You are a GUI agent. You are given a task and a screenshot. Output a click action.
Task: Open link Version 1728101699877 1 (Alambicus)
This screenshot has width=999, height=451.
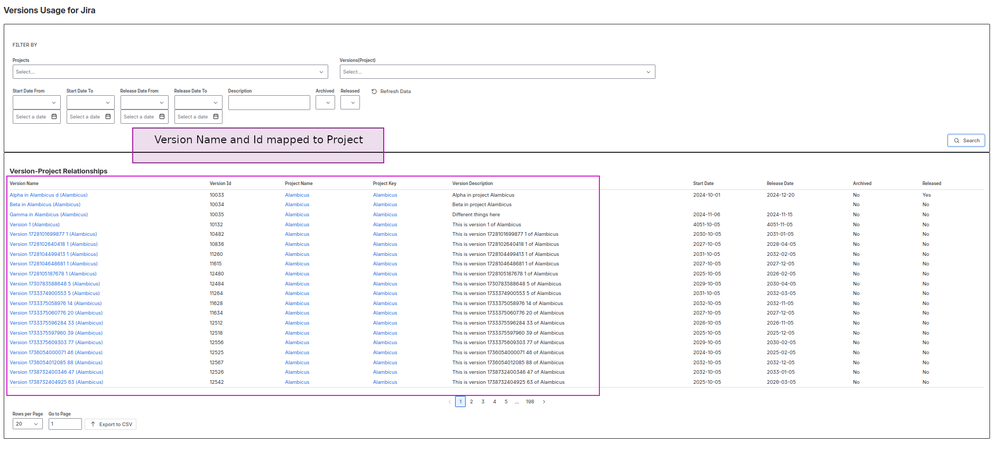(x=53, y=234)
